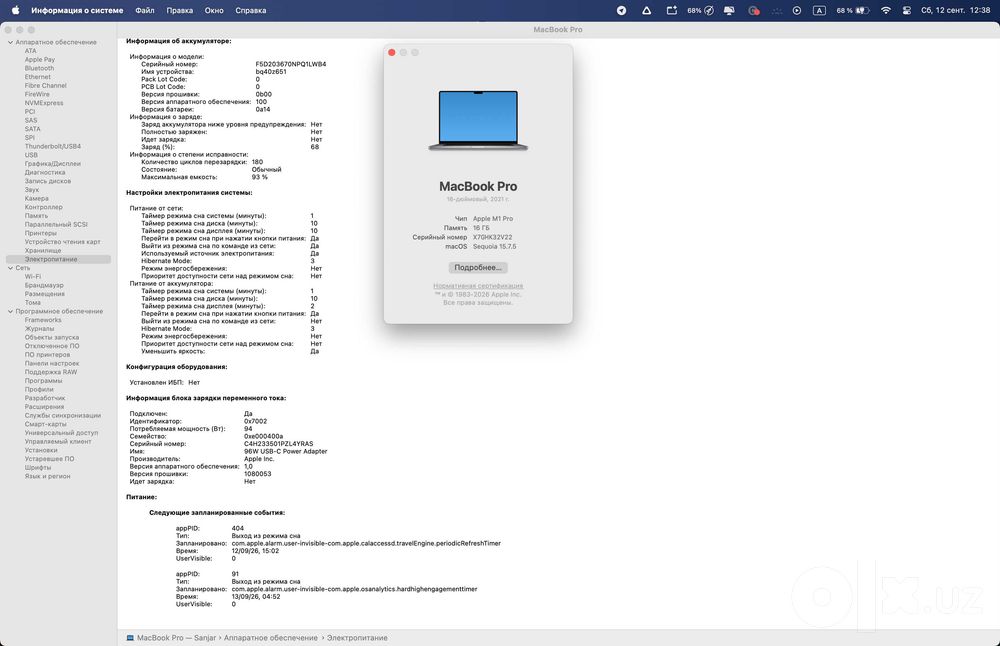Screen dimensions: 1000x646
Task: Select Память in the sidebar
Action: (x=36, y=216)
